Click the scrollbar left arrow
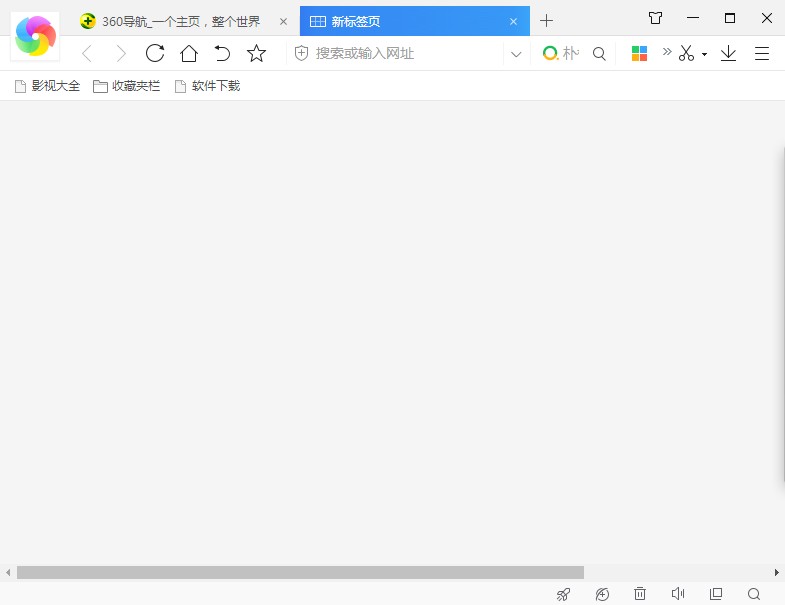 click(8, 572)
